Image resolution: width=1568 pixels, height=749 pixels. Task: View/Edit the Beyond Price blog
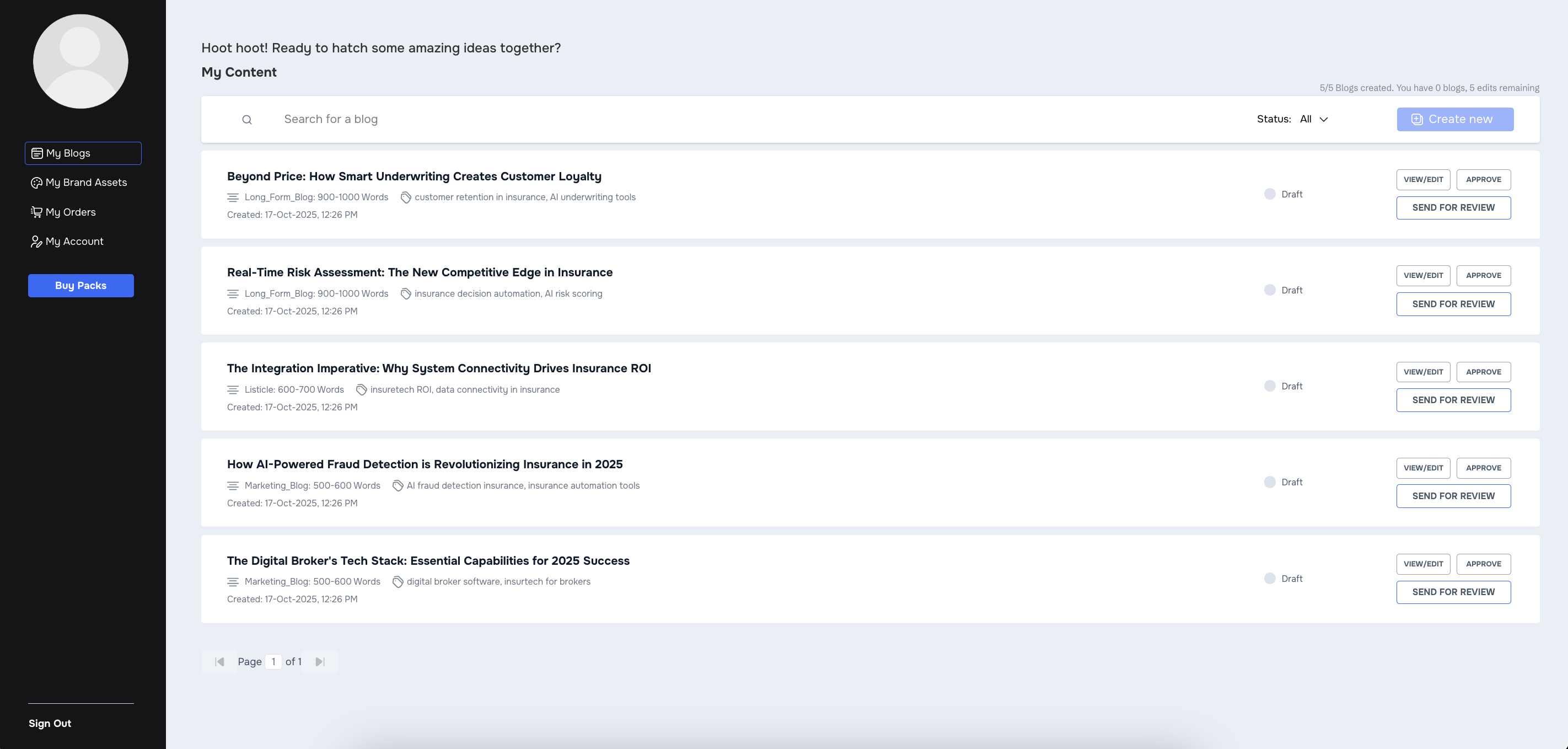click(x=1423, y=180)
